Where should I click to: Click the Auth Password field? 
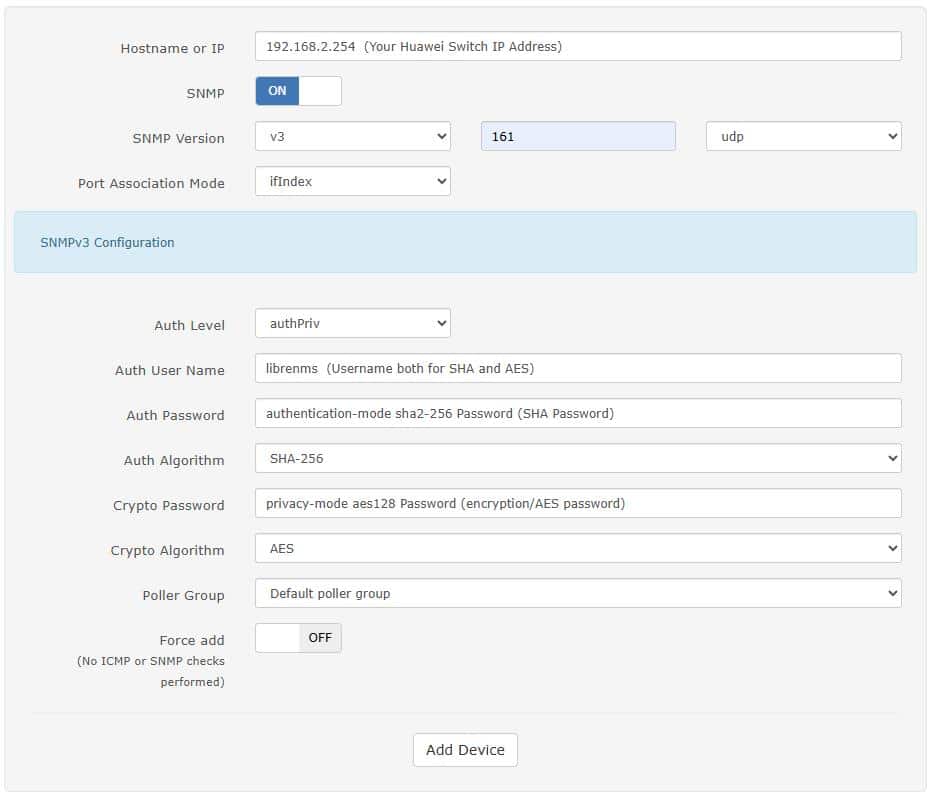pos(578,413)
